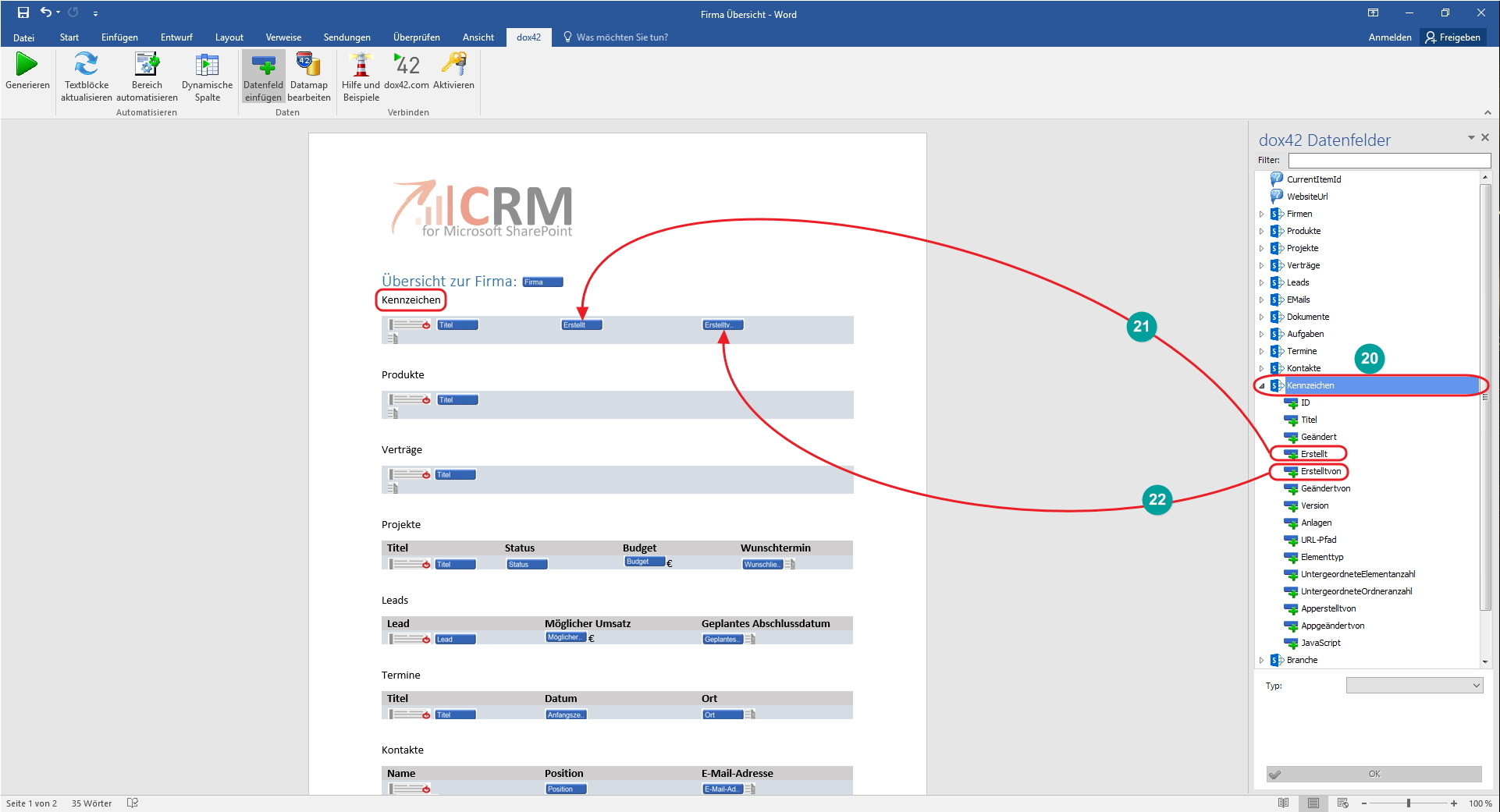Switch to print layout view icon
This screenshot has height=812, width=1500.
(x=1313, y=803)
